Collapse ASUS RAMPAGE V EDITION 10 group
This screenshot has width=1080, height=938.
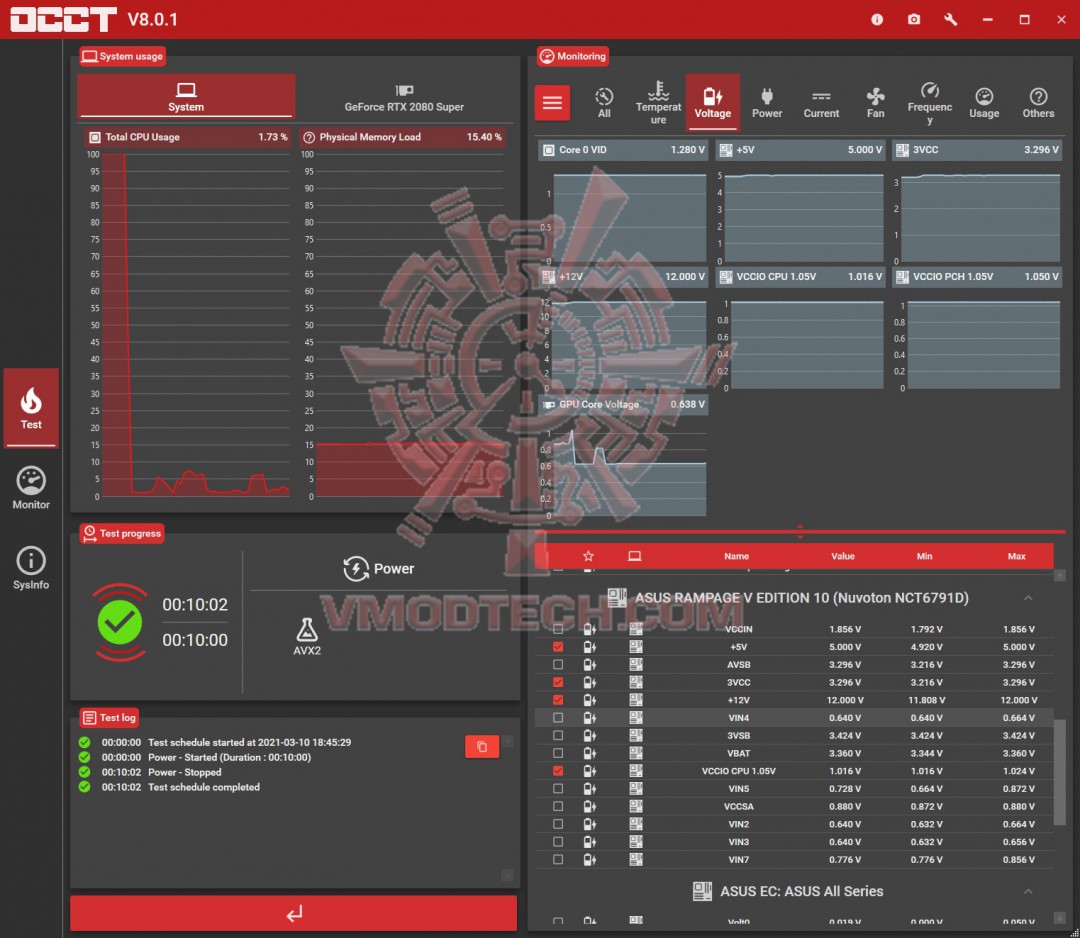[x=1028, y=598]
